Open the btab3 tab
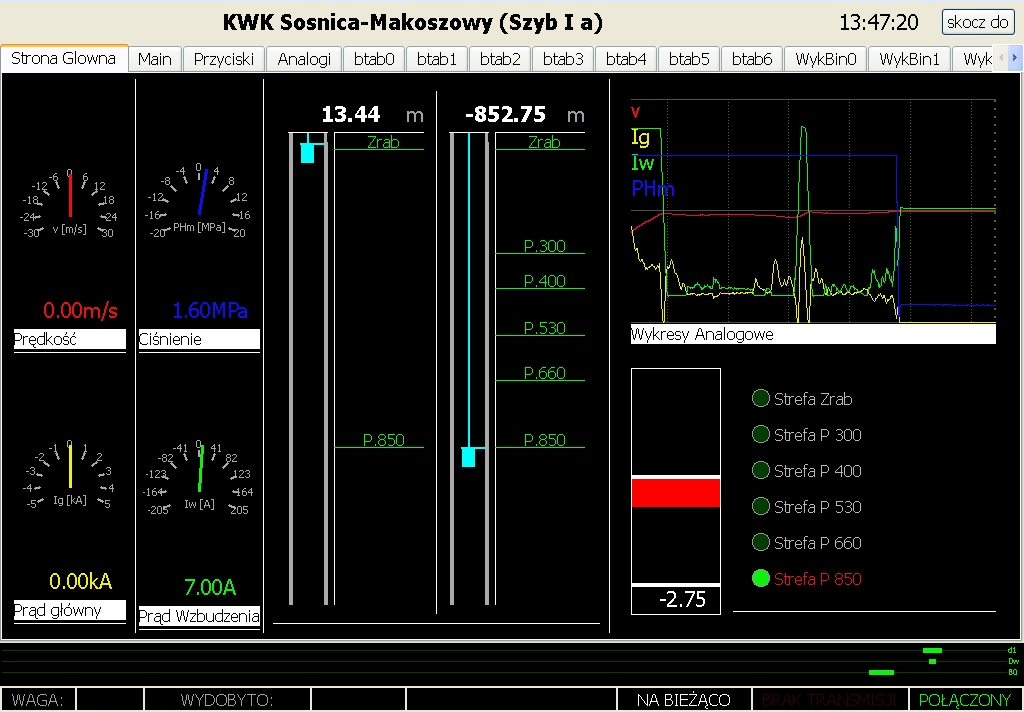 tap(563, 59)
